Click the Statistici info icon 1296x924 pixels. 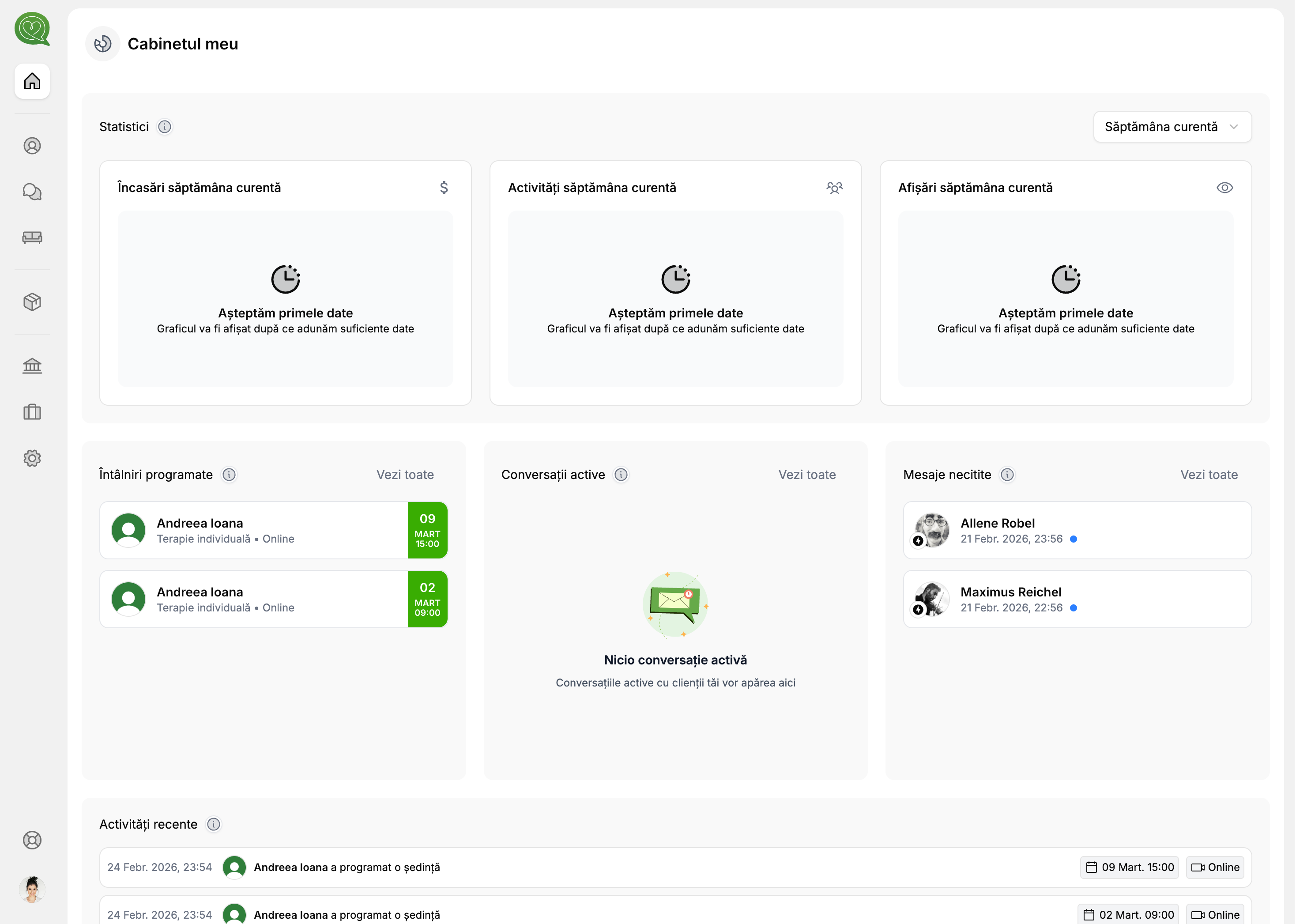pos(164,127)
